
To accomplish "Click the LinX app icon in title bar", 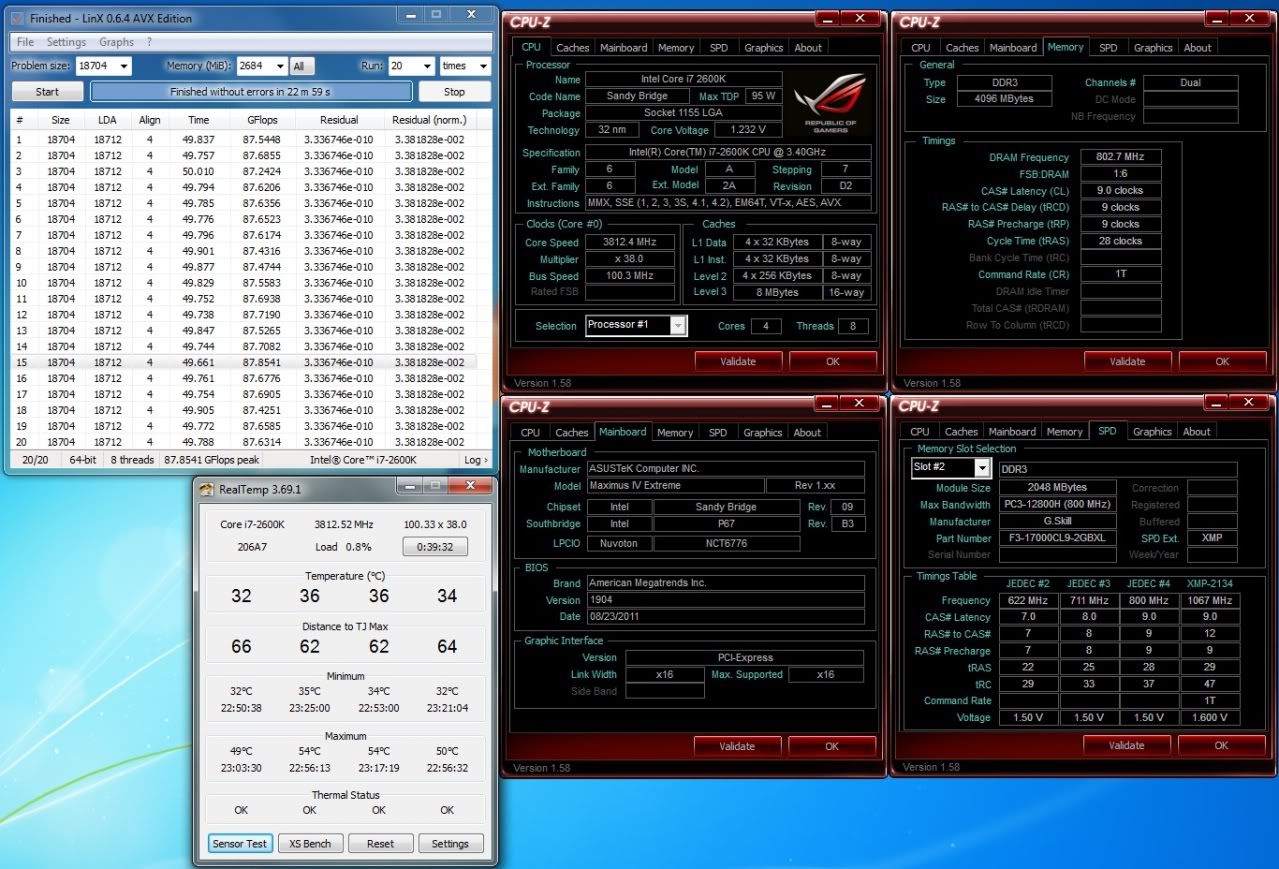I will (17, 18).
